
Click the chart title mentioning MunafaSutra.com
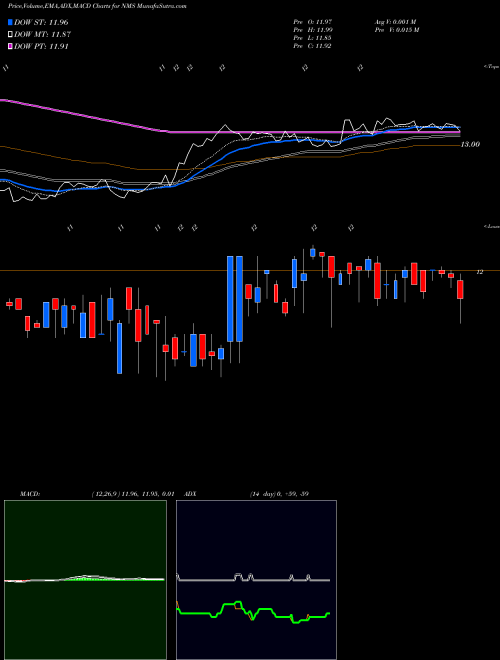(x=97, y=6)
